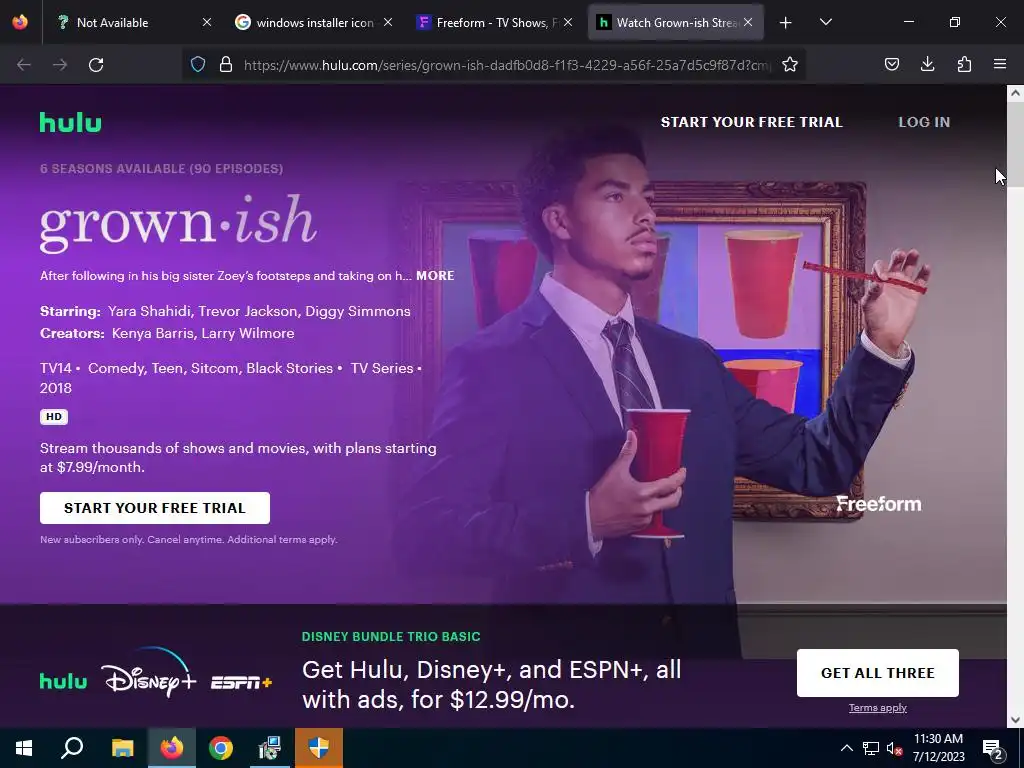Screen dimensions: 1024x768
Task: Click the muted volume tray icon
Action: pyautogui.click(x=894, y=748)
